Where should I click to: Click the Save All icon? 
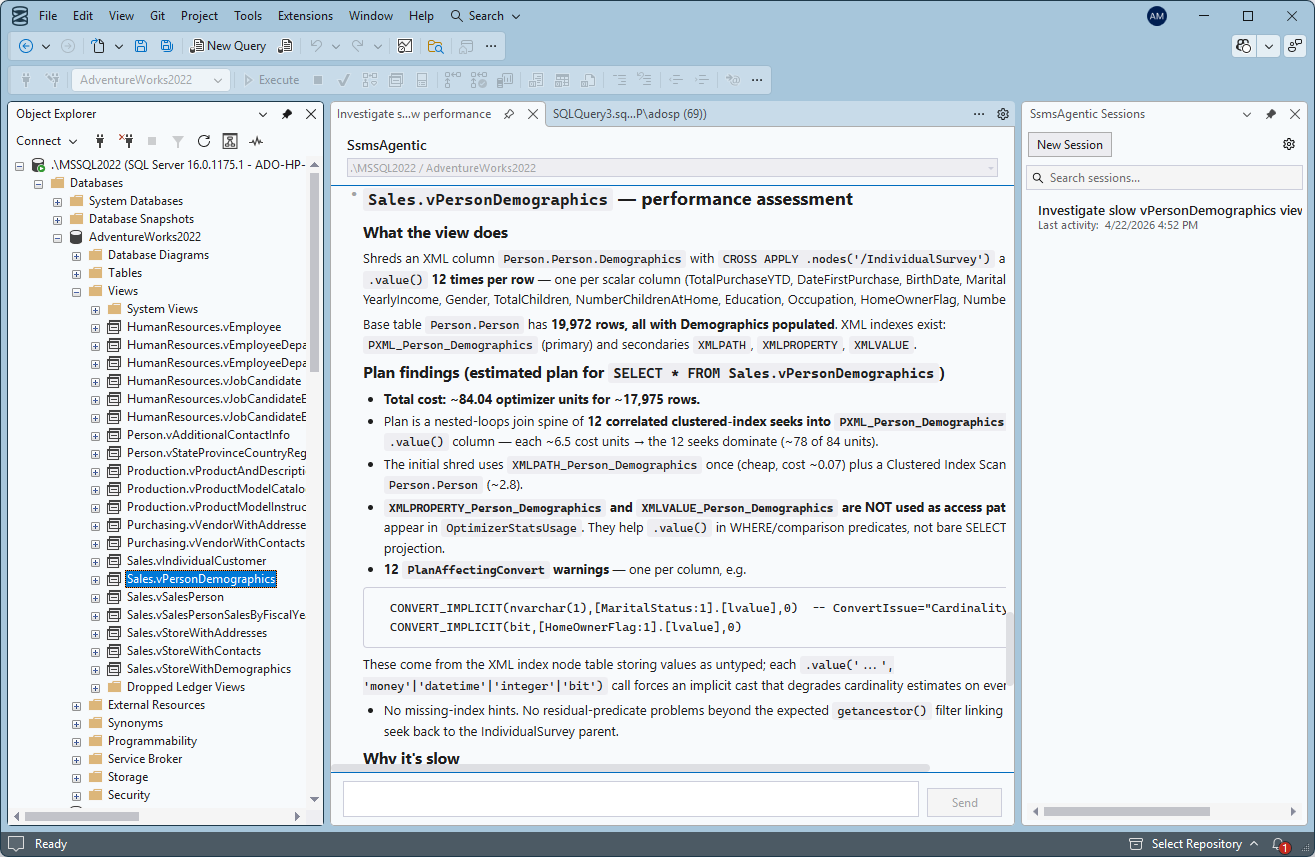(168, 45)
